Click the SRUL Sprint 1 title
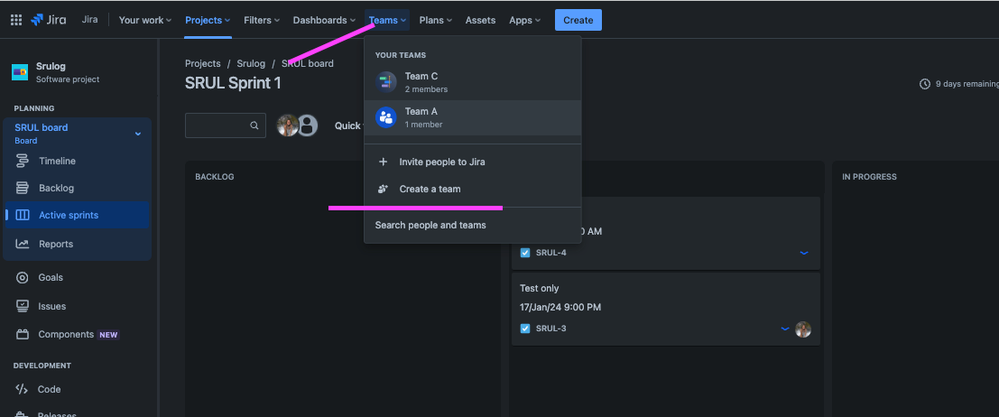This screenshot has width=999, height=417. tap(233, 83)
